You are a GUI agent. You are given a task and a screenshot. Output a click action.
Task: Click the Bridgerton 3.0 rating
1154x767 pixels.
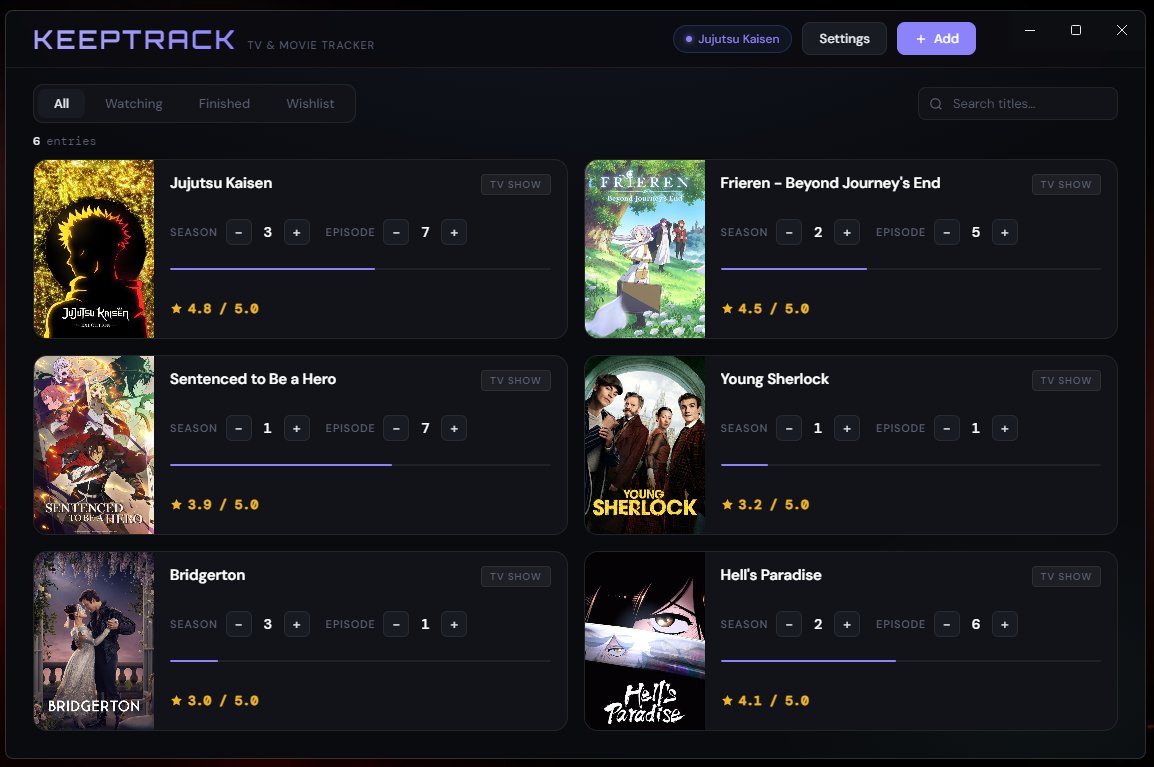(x=215, y=700)
